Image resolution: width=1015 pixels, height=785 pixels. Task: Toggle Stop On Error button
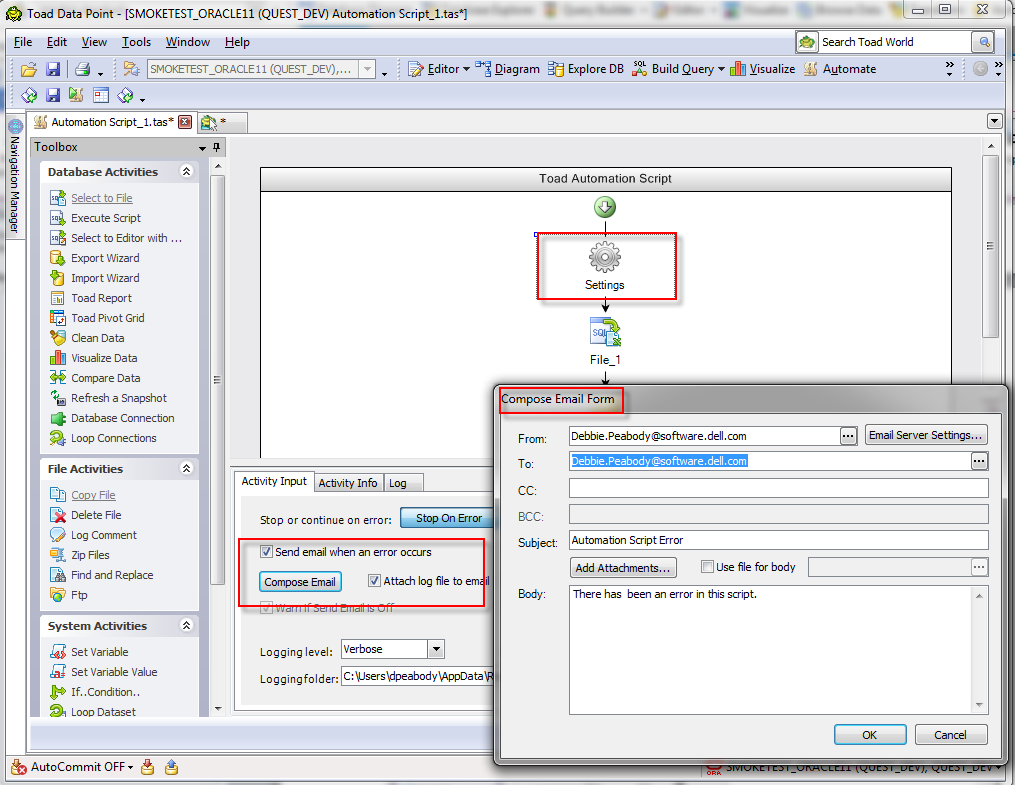click(448, 518)
